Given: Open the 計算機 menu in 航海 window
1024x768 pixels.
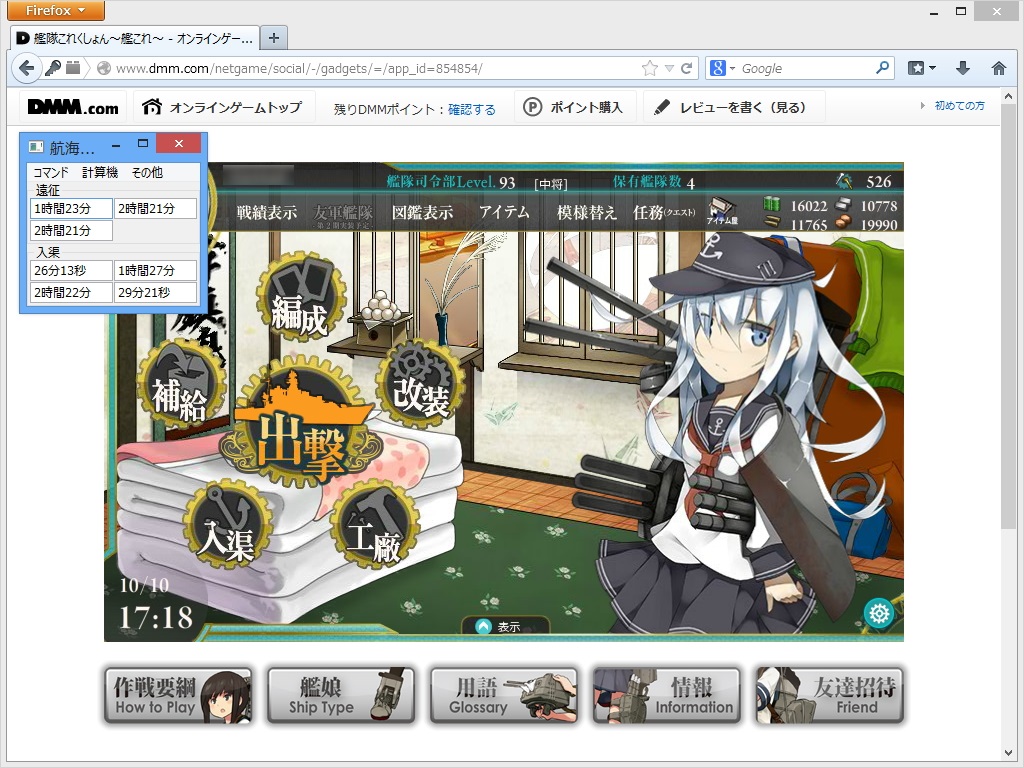Looking at the screenshot, I should click(100, 172).
